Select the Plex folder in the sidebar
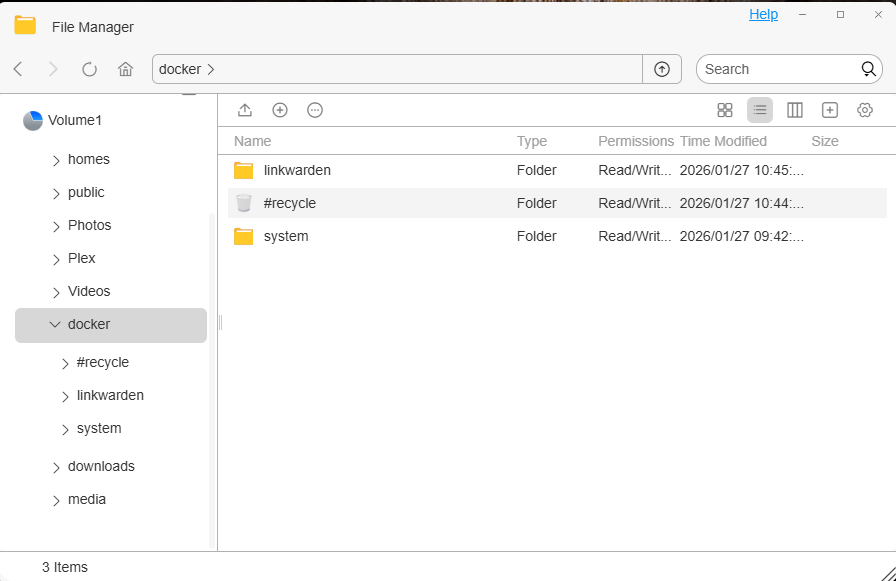 (x=82, y=258)
